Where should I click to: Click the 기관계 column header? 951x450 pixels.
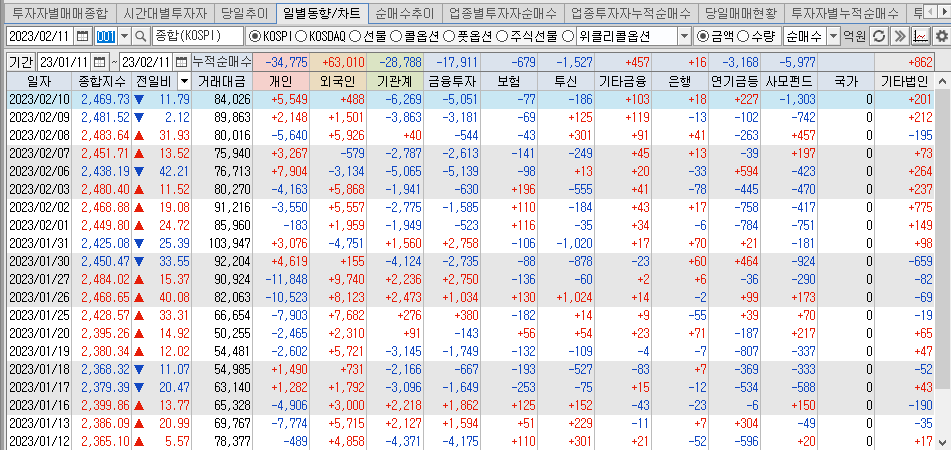click(x=395, y=81)
